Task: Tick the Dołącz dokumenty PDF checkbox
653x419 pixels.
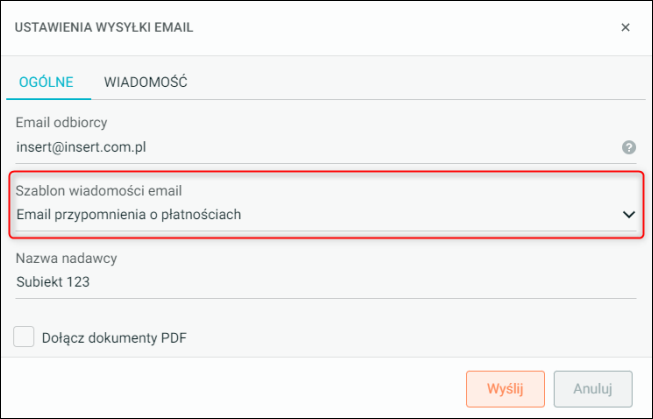Action: [x=25, y=337]
